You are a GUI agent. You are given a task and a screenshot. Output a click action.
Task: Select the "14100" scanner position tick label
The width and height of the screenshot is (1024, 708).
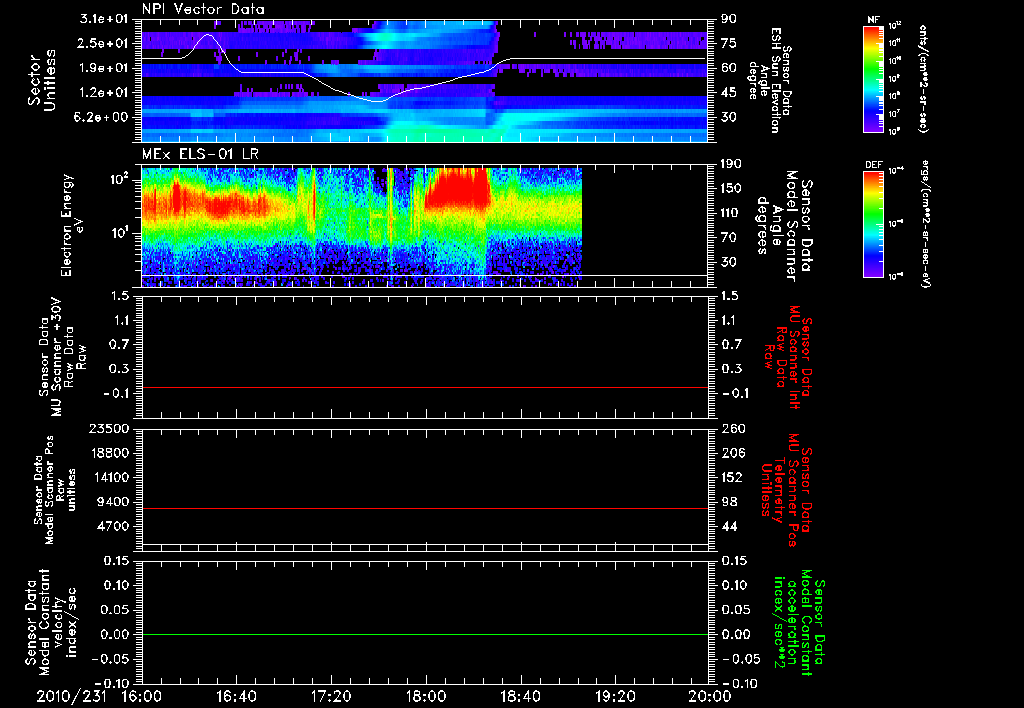point(110,477)
